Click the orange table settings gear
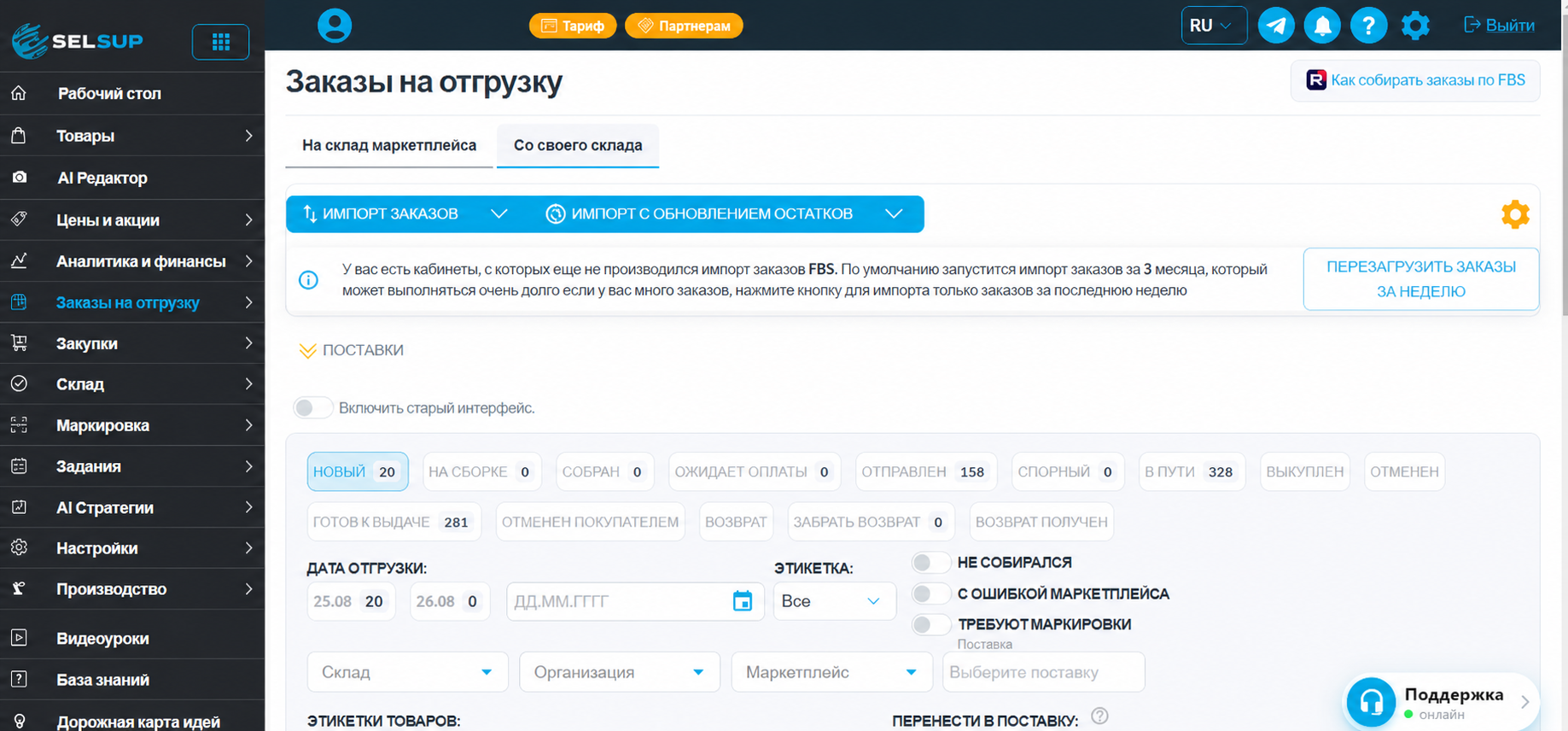The image size is (1568, 731). (x=1515, y=214)
